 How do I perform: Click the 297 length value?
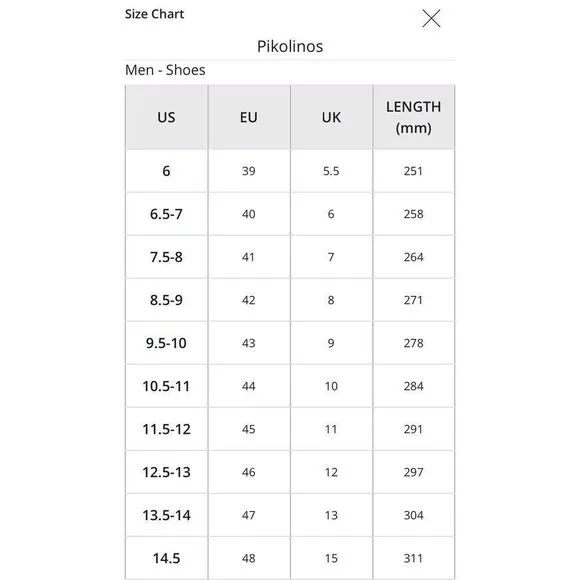coord(414,472)
